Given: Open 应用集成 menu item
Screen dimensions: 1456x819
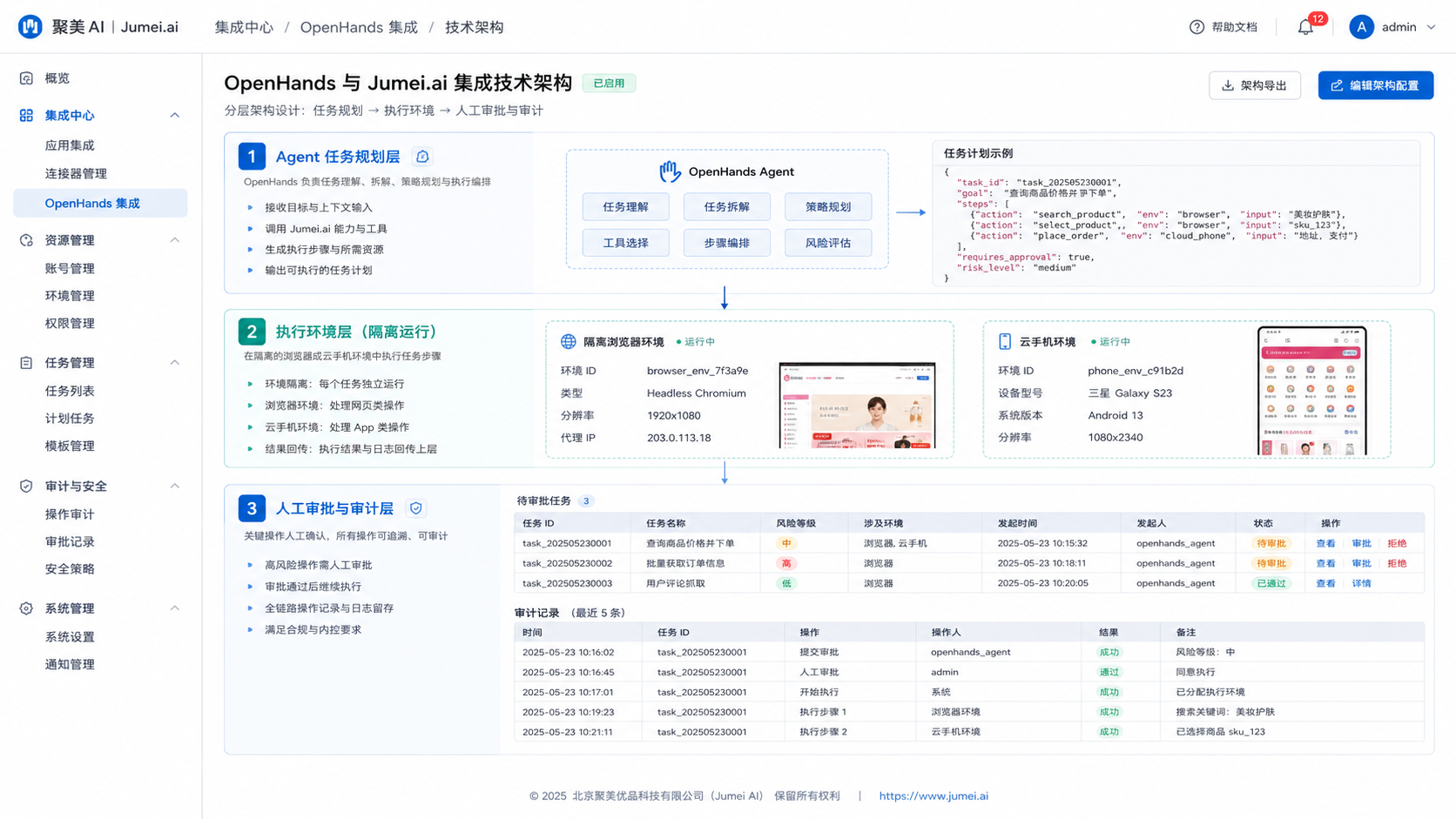Looking at the screenshot, I should point(70,145).
